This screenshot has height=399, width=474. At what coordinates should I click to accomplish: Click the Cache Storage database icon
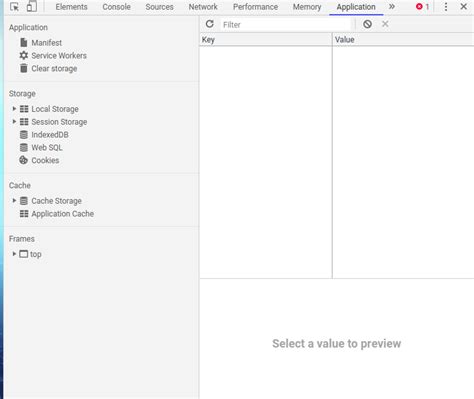[24, 201]
